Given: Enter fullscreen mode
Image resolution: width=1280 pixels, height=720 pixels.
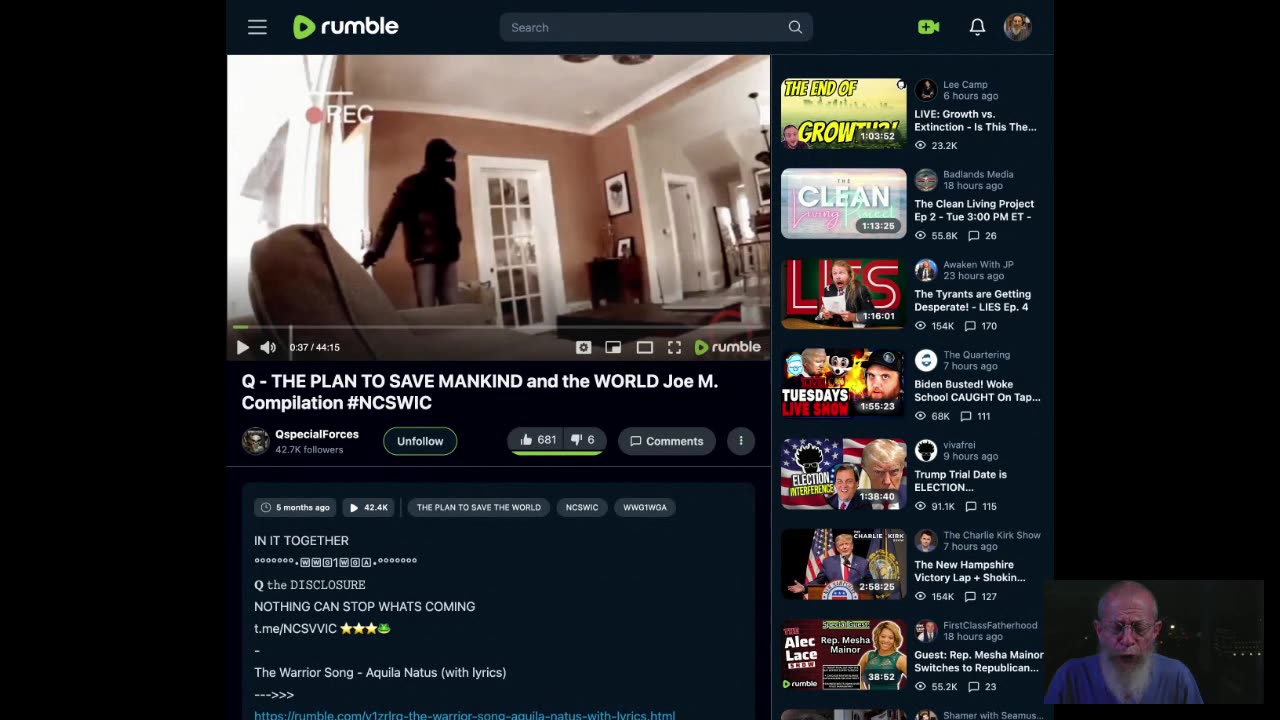Looking at the screenshot, I should (674, 347).
